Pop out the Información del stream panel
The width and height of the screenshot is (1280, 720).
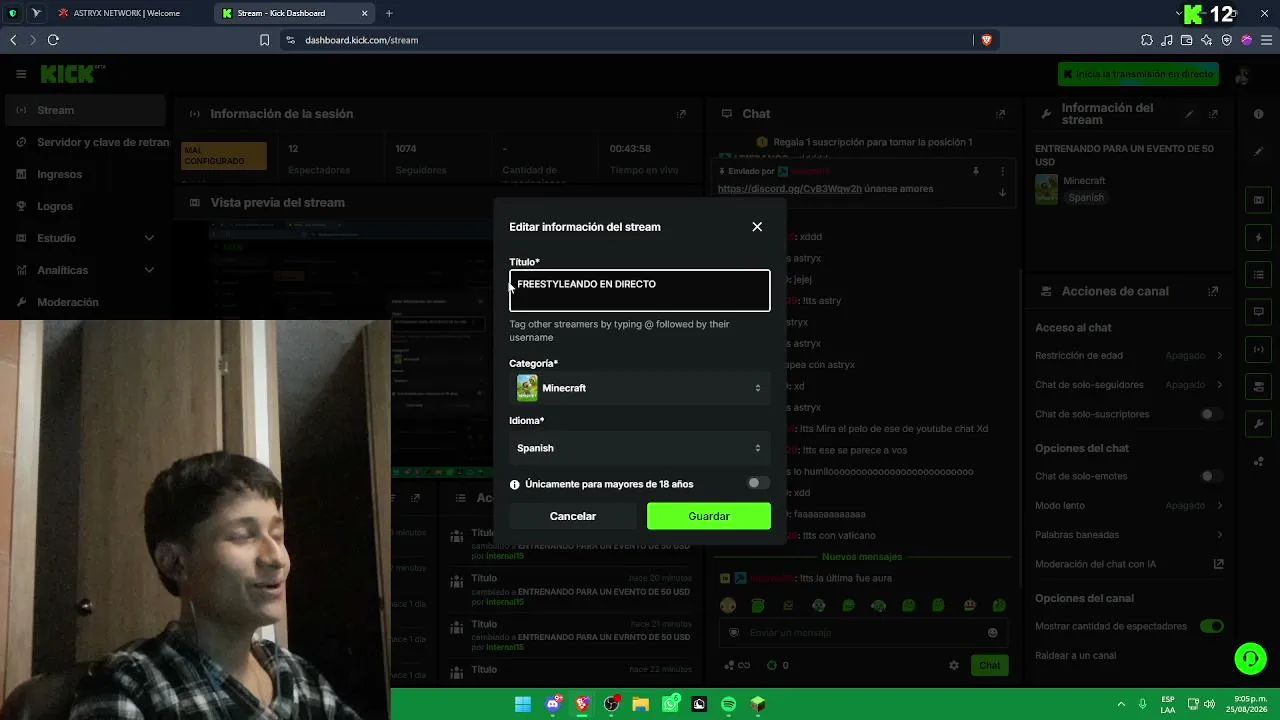(1213, 114)
